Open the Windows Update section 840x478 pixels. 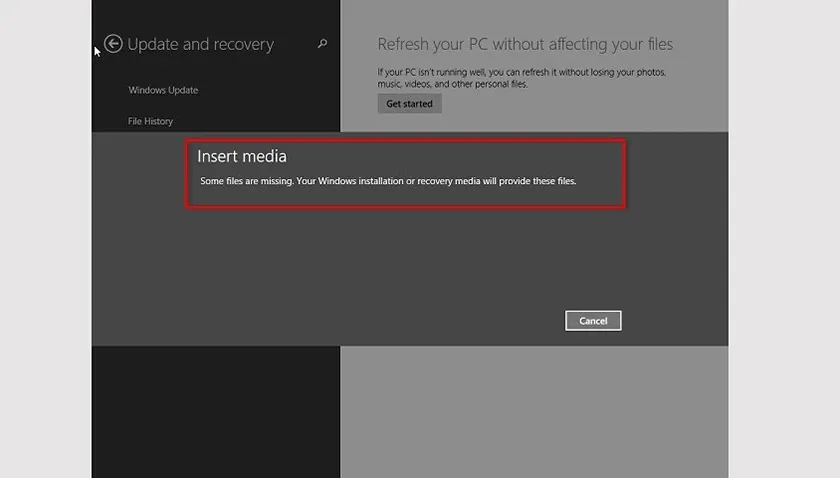point(163,90)
